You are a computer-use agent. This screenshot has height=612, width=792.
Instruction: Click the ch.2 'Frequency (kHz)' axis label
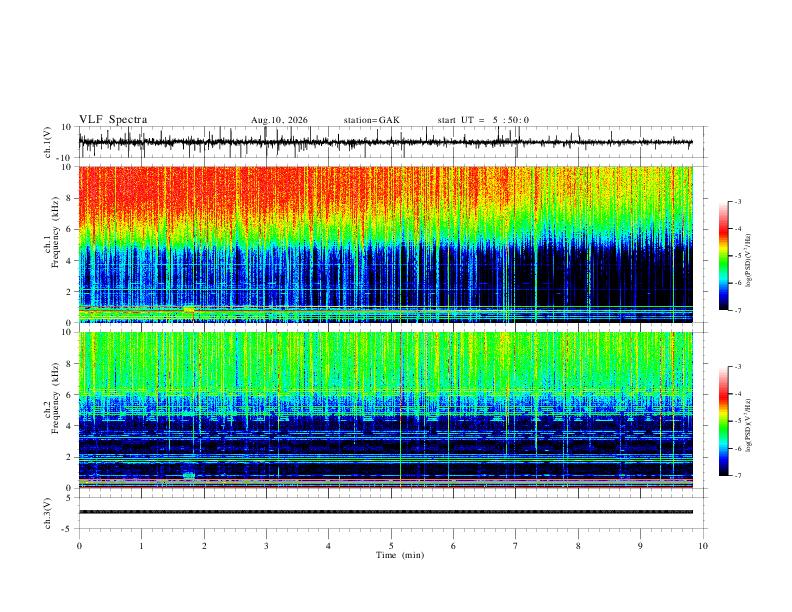[x=55, y=398]
